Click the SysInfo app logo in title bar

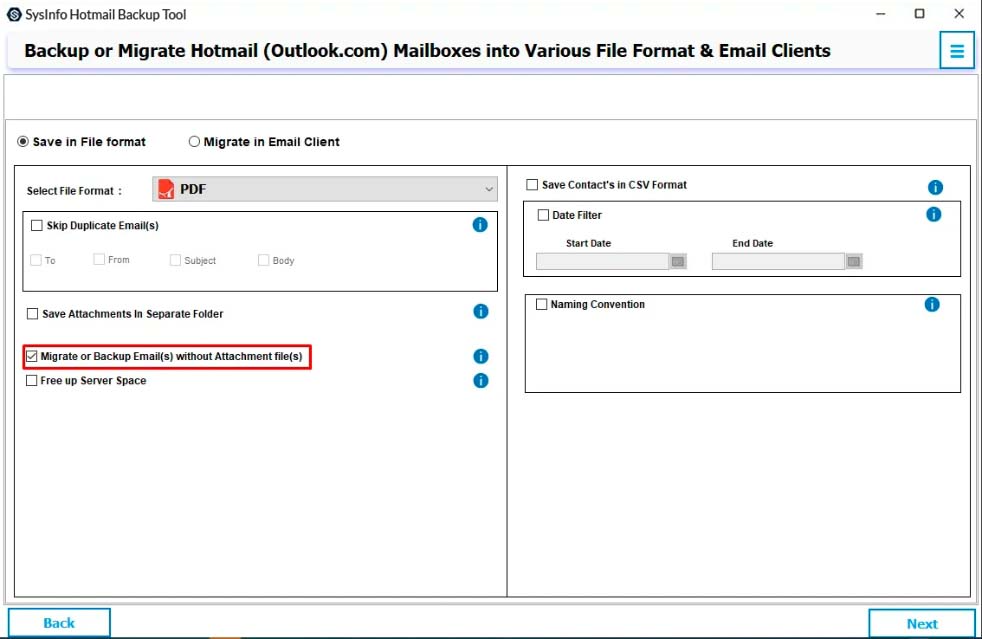(x=14, y=14)
